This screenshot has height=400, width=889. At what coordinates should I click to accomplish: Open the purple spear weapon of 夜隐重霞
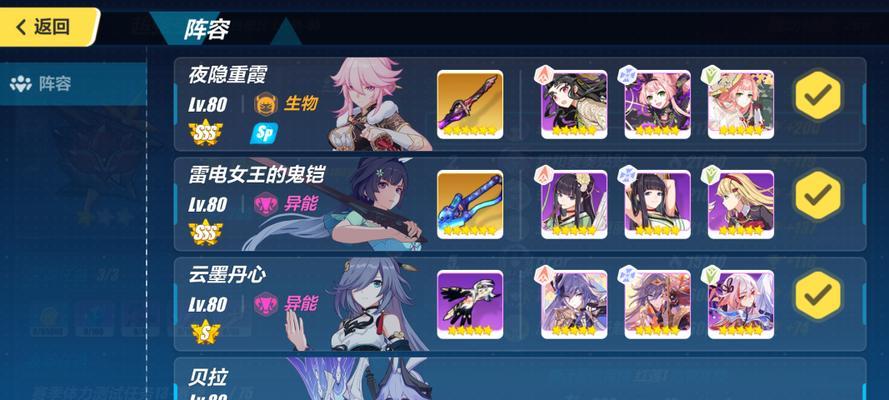coord(470,104)
